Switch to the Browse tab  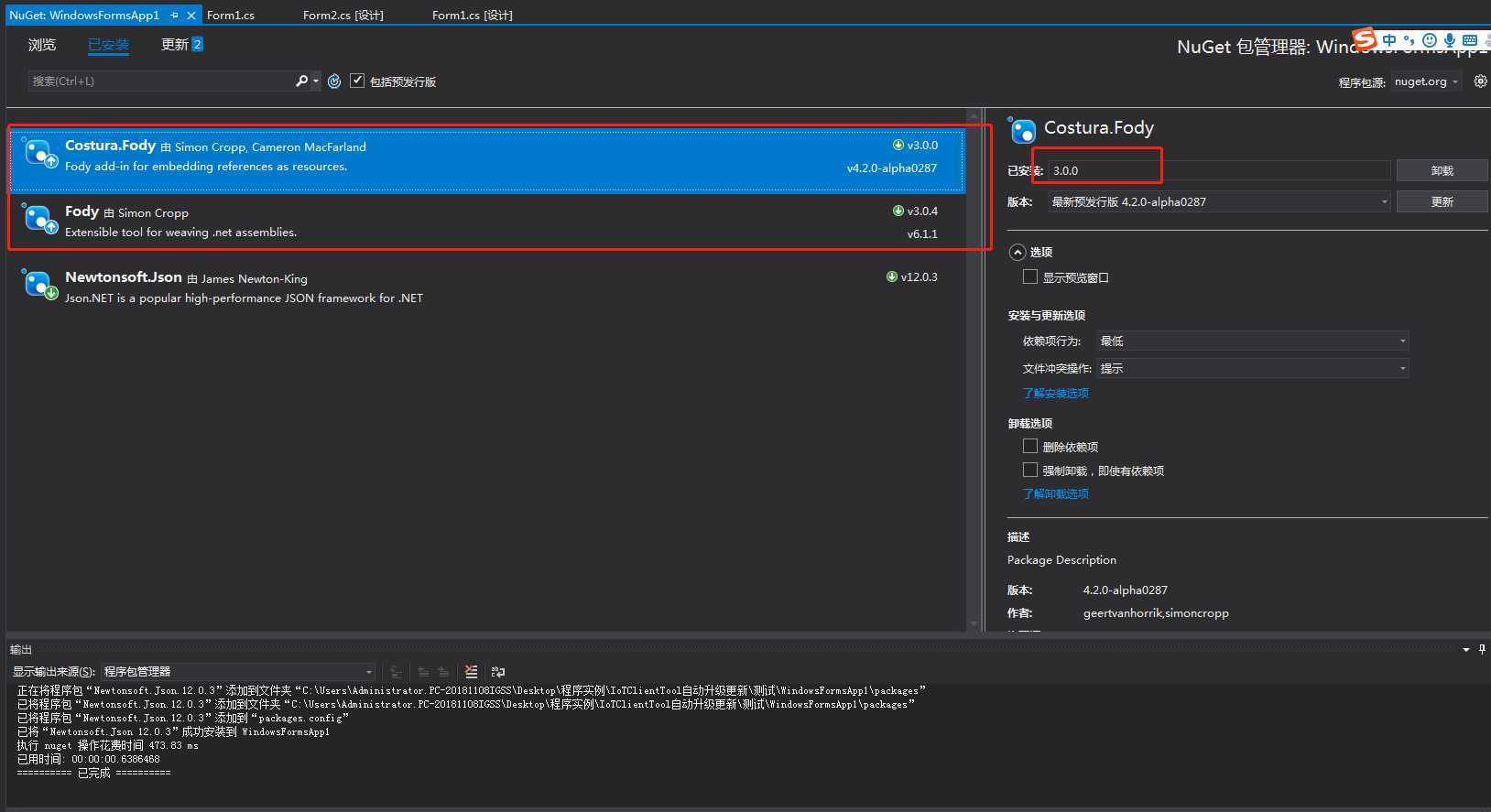42,45
